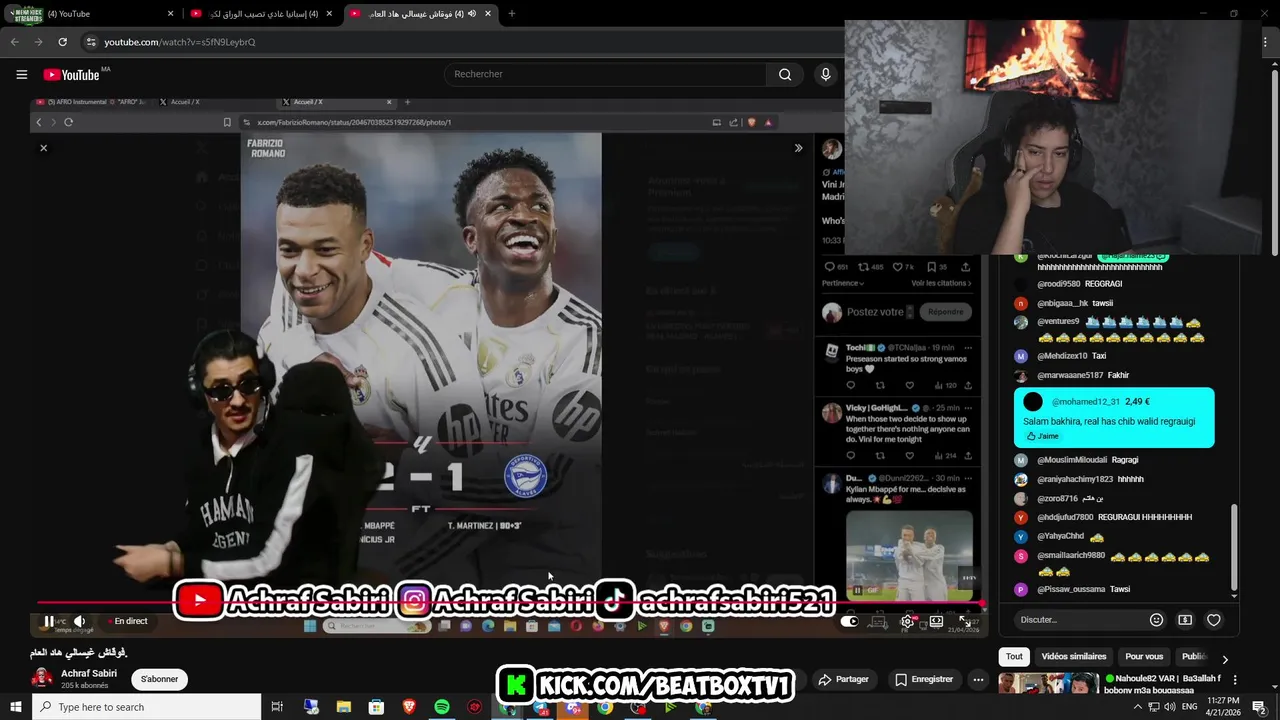Send a heart reaction in chat
This screenshot has width=1280, height=720.
(x=1214, y=620)
